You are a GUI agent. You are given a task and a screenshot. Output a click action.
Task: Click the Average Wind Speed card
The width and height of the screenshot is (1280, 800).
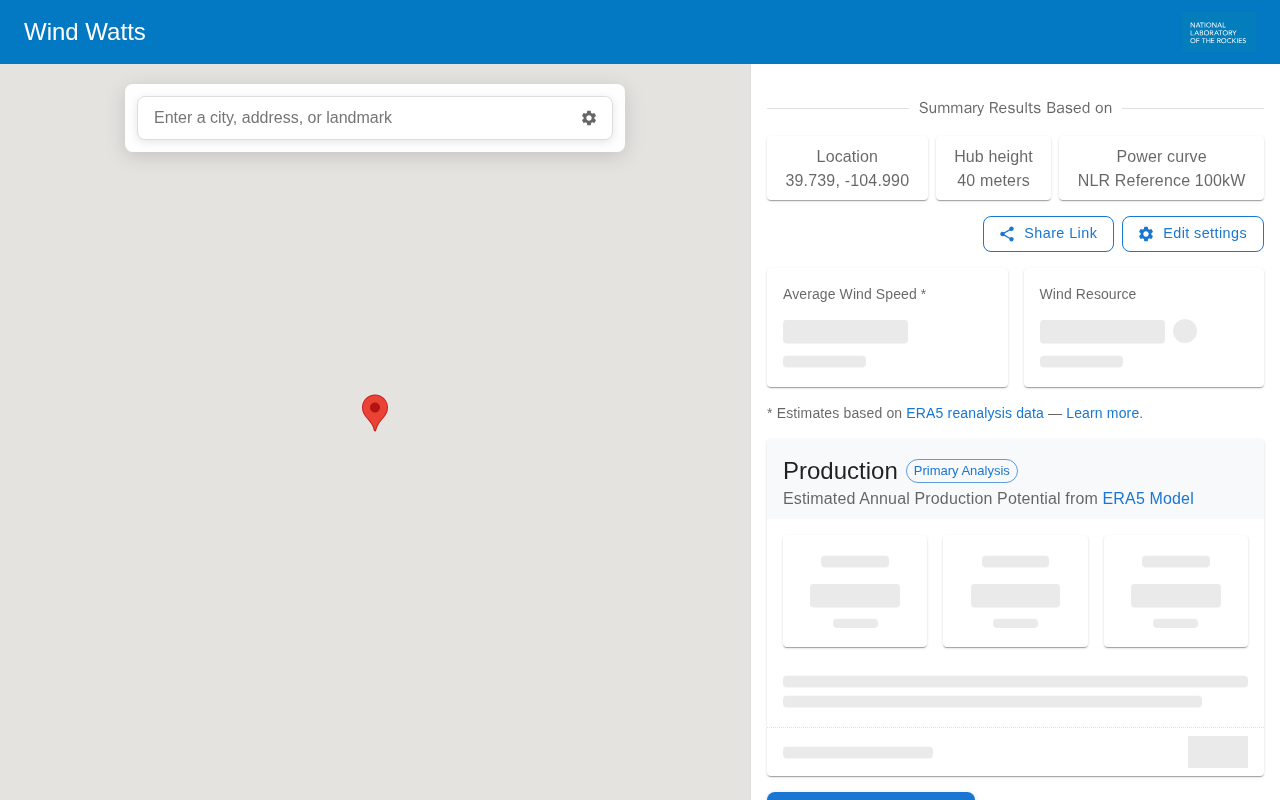[x=887, y=327]
